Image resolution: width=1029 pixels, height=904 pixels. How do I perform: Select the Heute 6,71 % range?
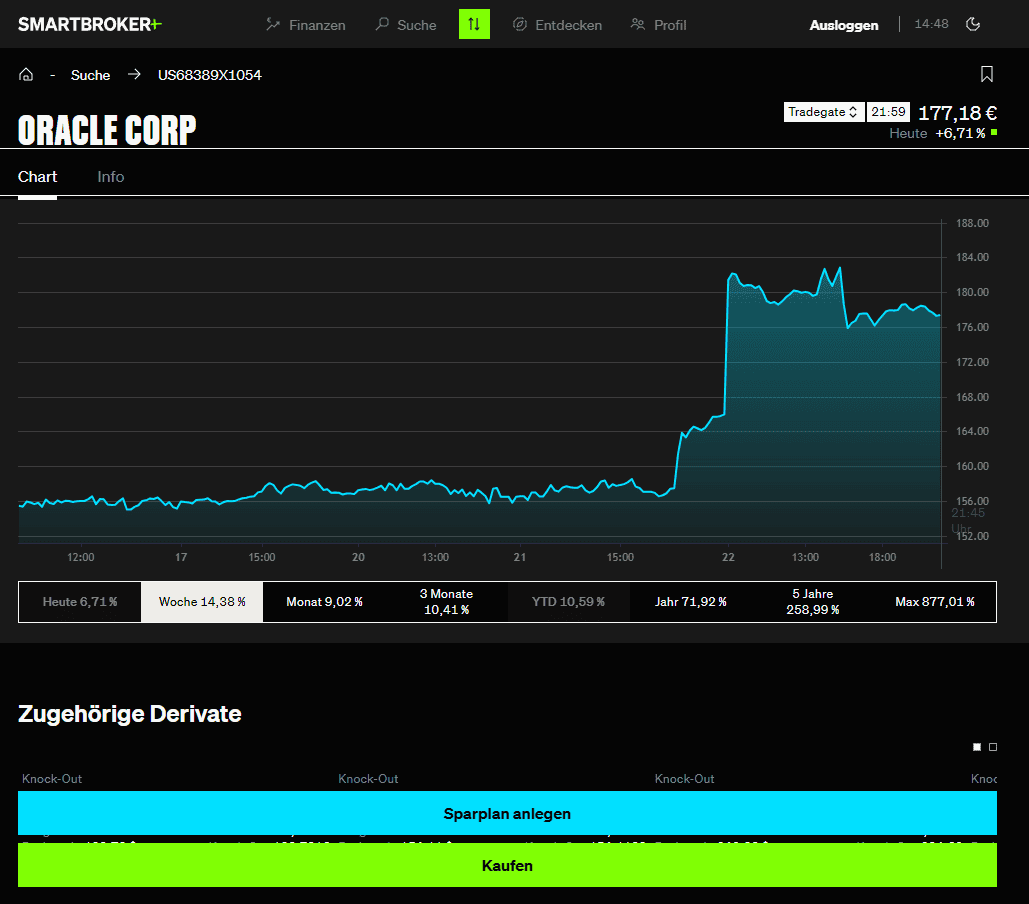[x=80, y=602]
